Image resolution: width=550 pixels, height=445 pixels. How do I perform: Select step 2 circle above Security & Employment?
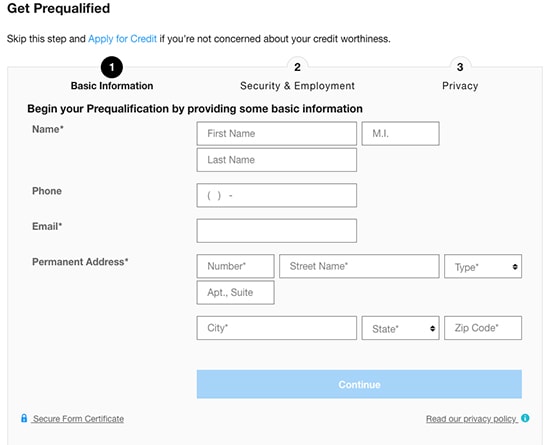tap(297, 67)
